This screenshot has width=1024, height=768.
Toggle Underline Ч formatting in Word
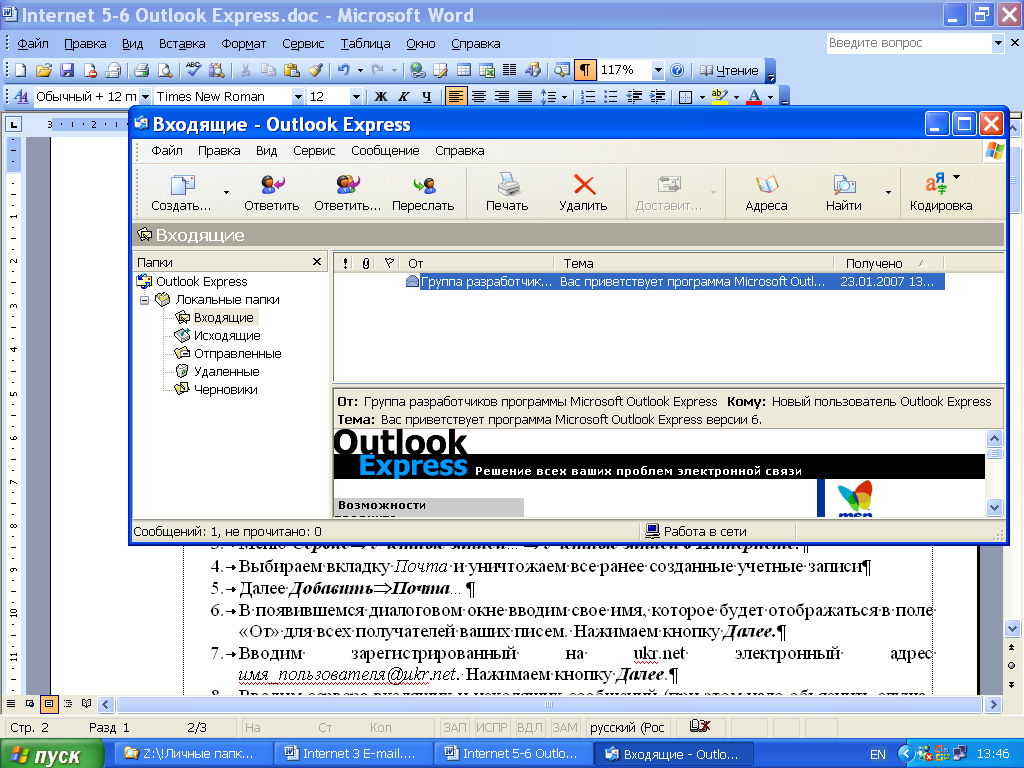click(x=426, y=97)
